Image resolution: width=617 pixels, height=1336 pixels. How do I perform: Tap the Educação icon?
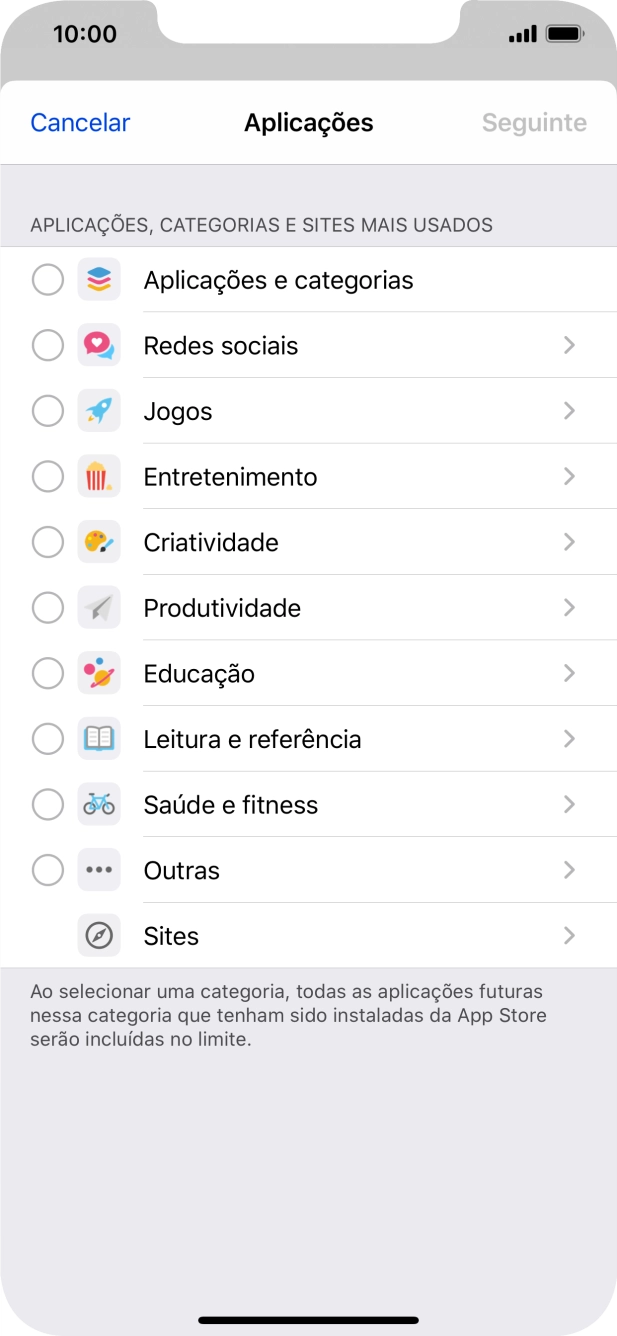pos(99,673)
